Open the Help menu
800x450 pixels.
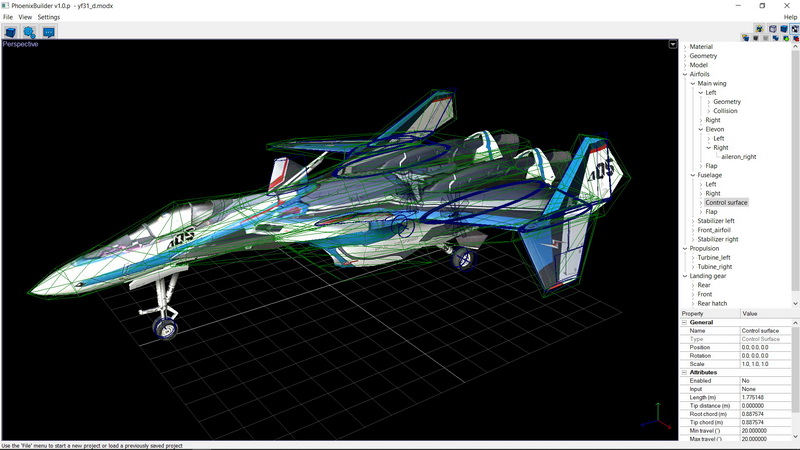(790, 17)
